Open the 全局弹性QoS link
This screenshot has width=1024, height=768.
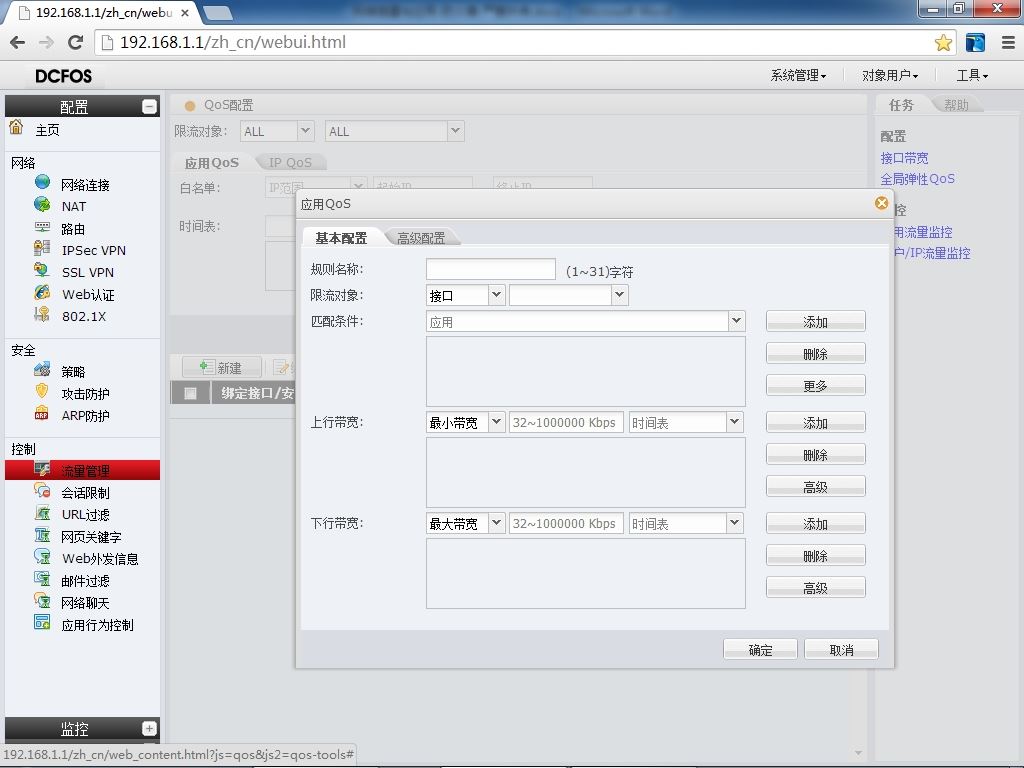coord(918,178)
